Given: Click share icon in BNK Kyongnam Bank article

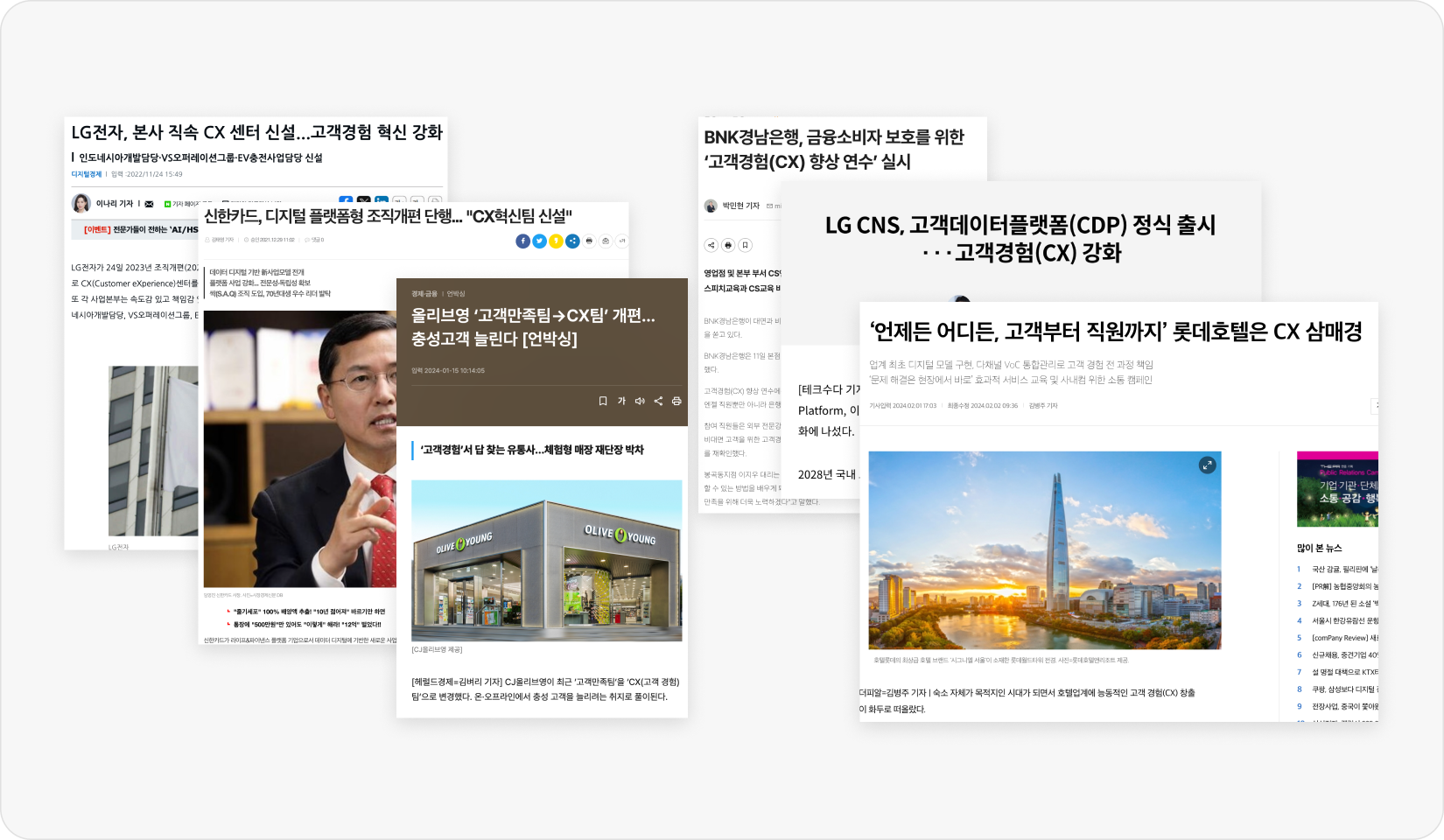Looking at the screenshot, I should point(711,245).
